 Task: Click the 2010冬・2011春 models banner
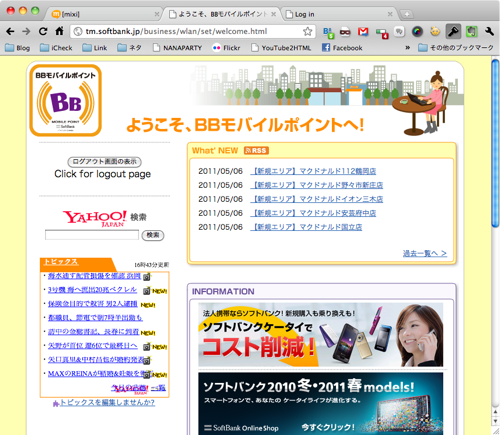tap(321, 404)
